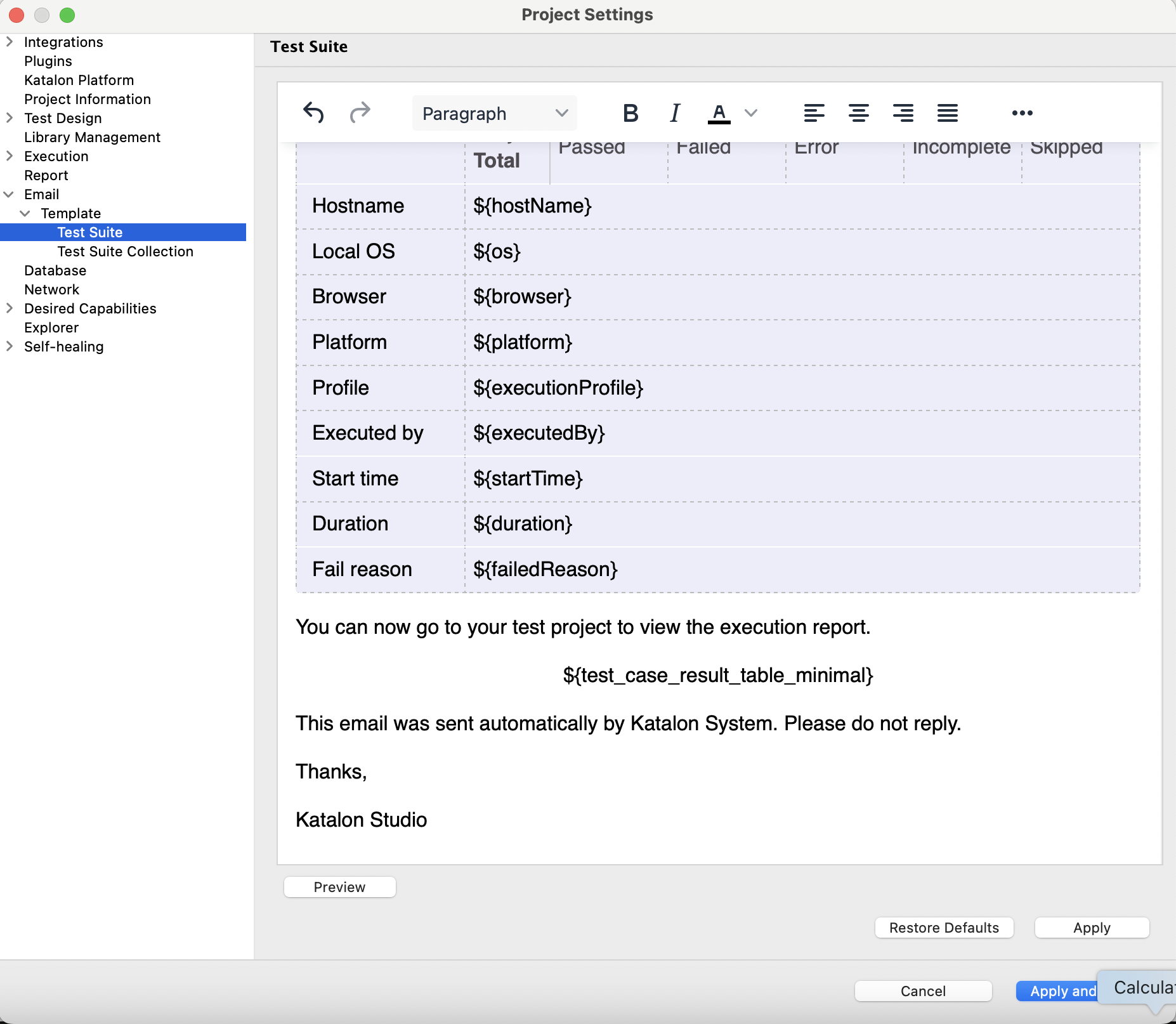This screenshot has width=1176, height=1024.
Task: Click the Apply button
Action: pos(1092,928)
